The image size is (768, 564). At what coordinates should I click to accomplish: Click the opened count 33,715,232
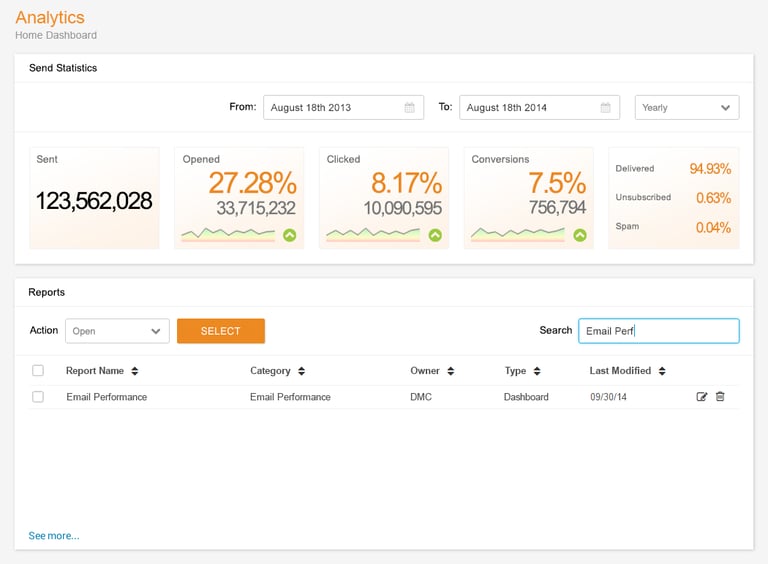click(x=256, y=208)
